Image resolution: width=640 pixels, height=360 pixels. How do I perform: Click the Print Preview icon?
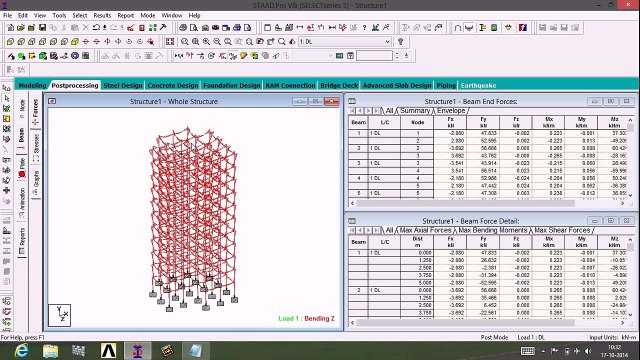tap(193, 28)
